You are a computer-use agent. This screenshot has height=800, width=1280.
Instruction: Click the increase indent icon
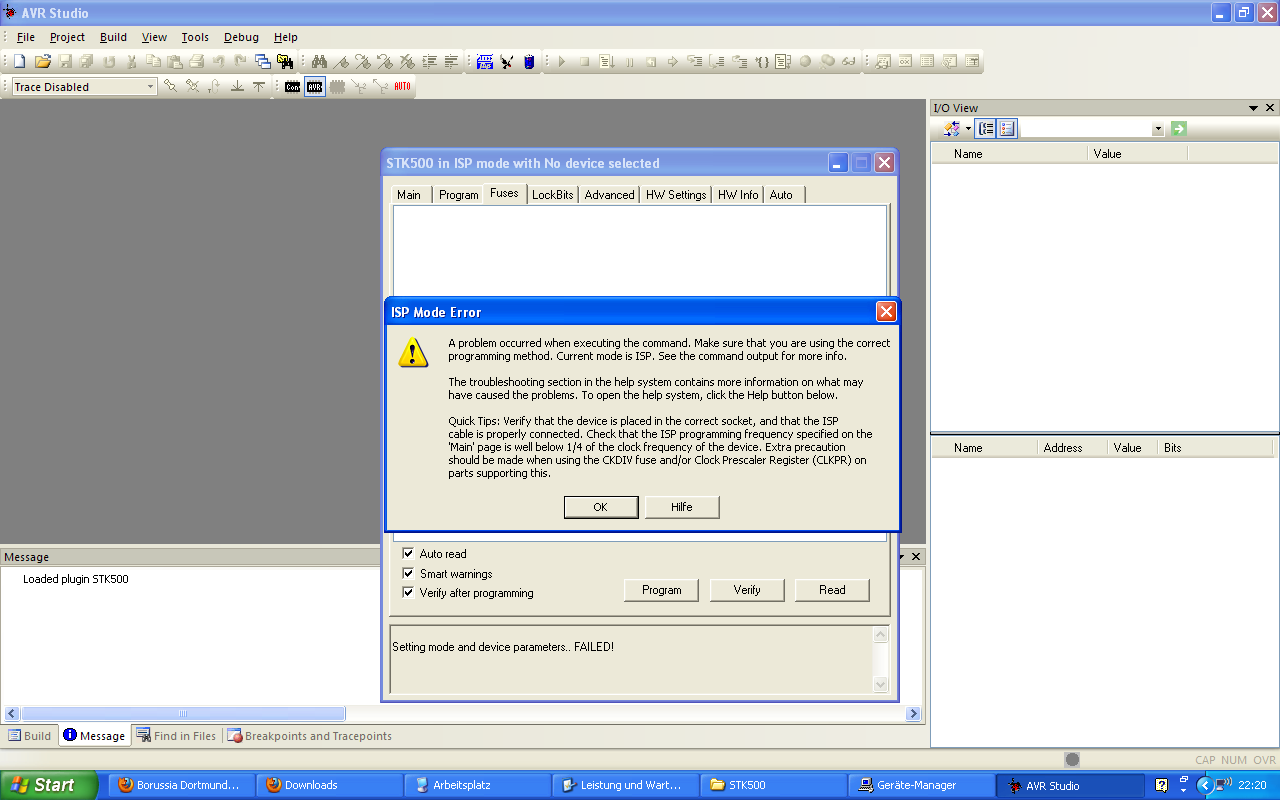pyautogui.click(x=429, y=62)
